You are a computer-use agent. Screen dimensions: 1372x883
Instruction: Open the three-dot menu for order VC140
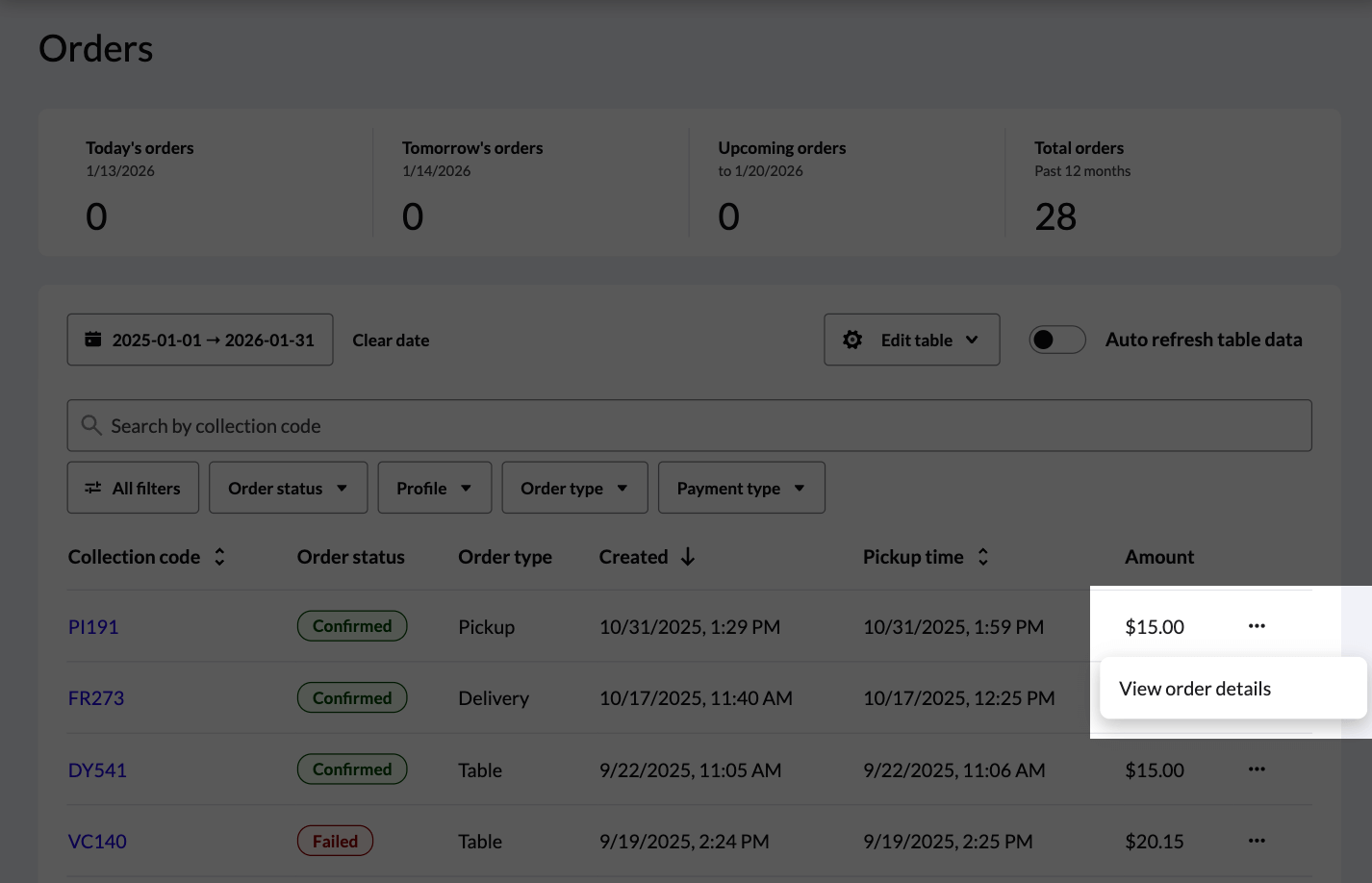[x=1257, y=841]
